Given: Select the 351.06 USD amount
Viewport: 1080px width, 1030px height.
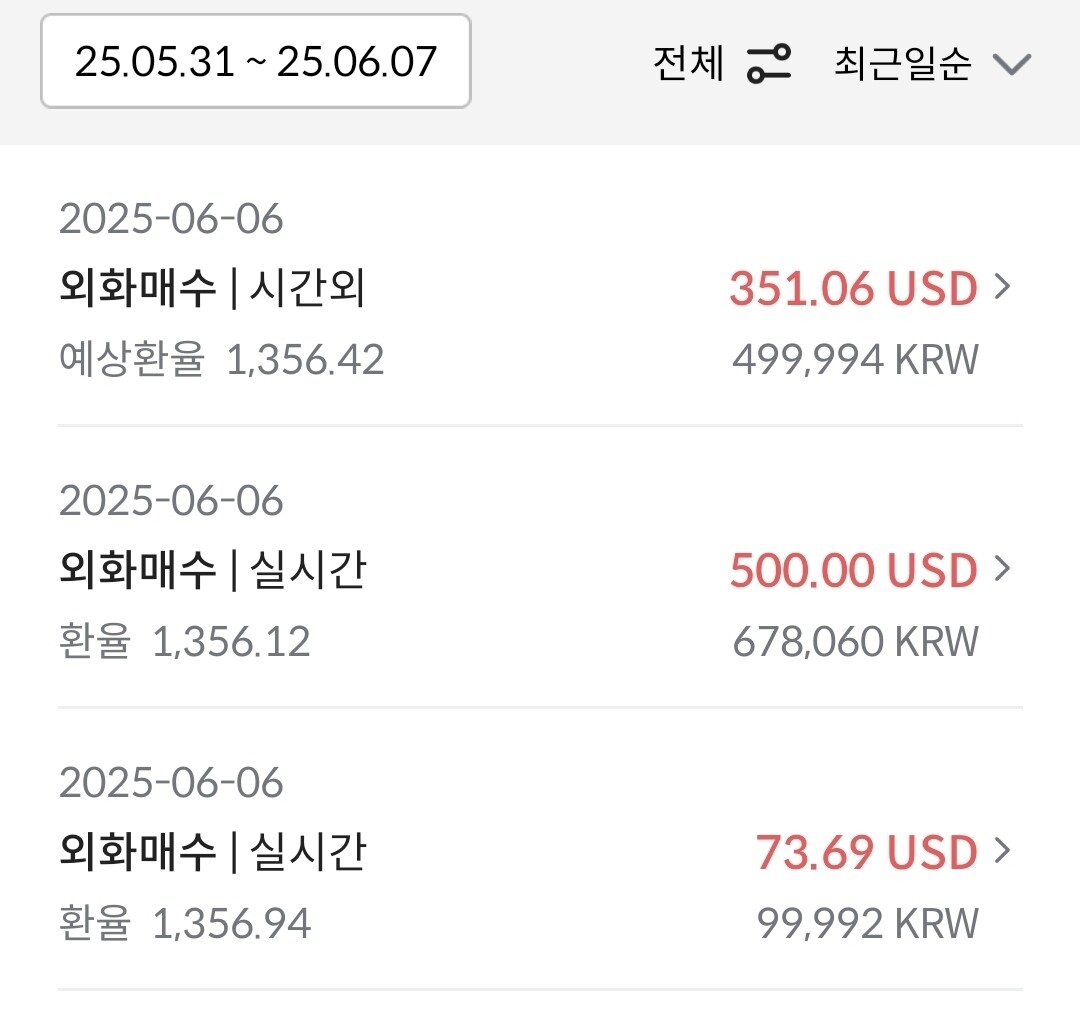Looking at the screenshot, I should pyautogui.click(x=853, y=289).
